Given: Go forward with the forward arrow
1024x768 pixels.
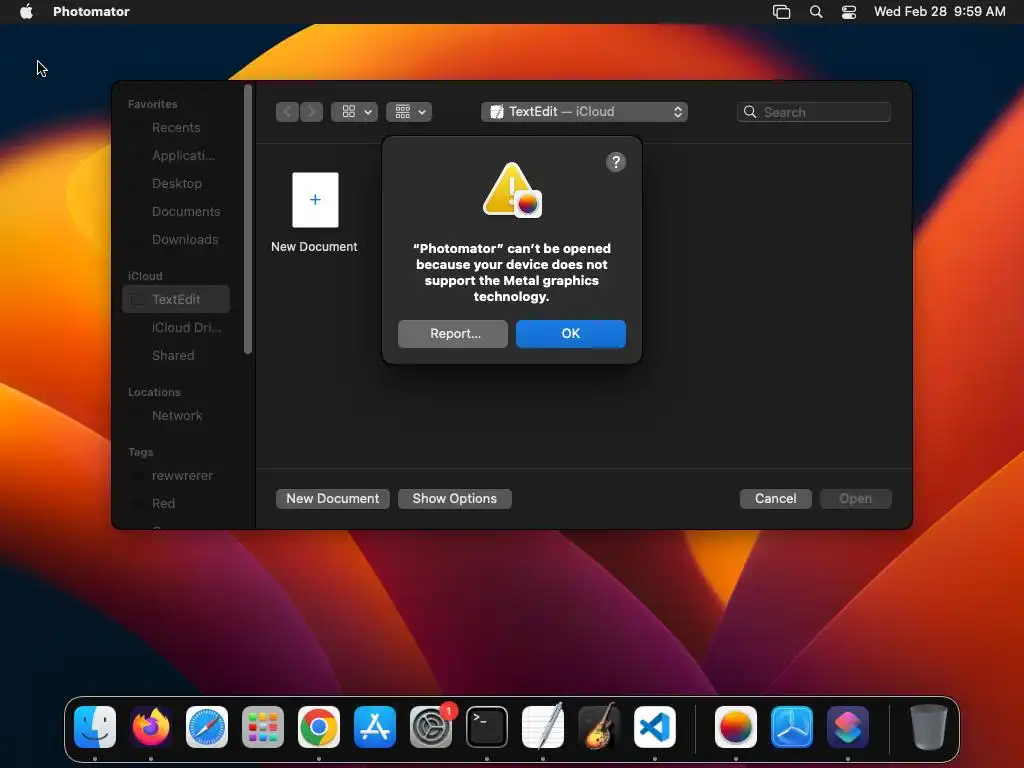Looking at the screenshot, I should pyautogui.click(x=312, y=112).
